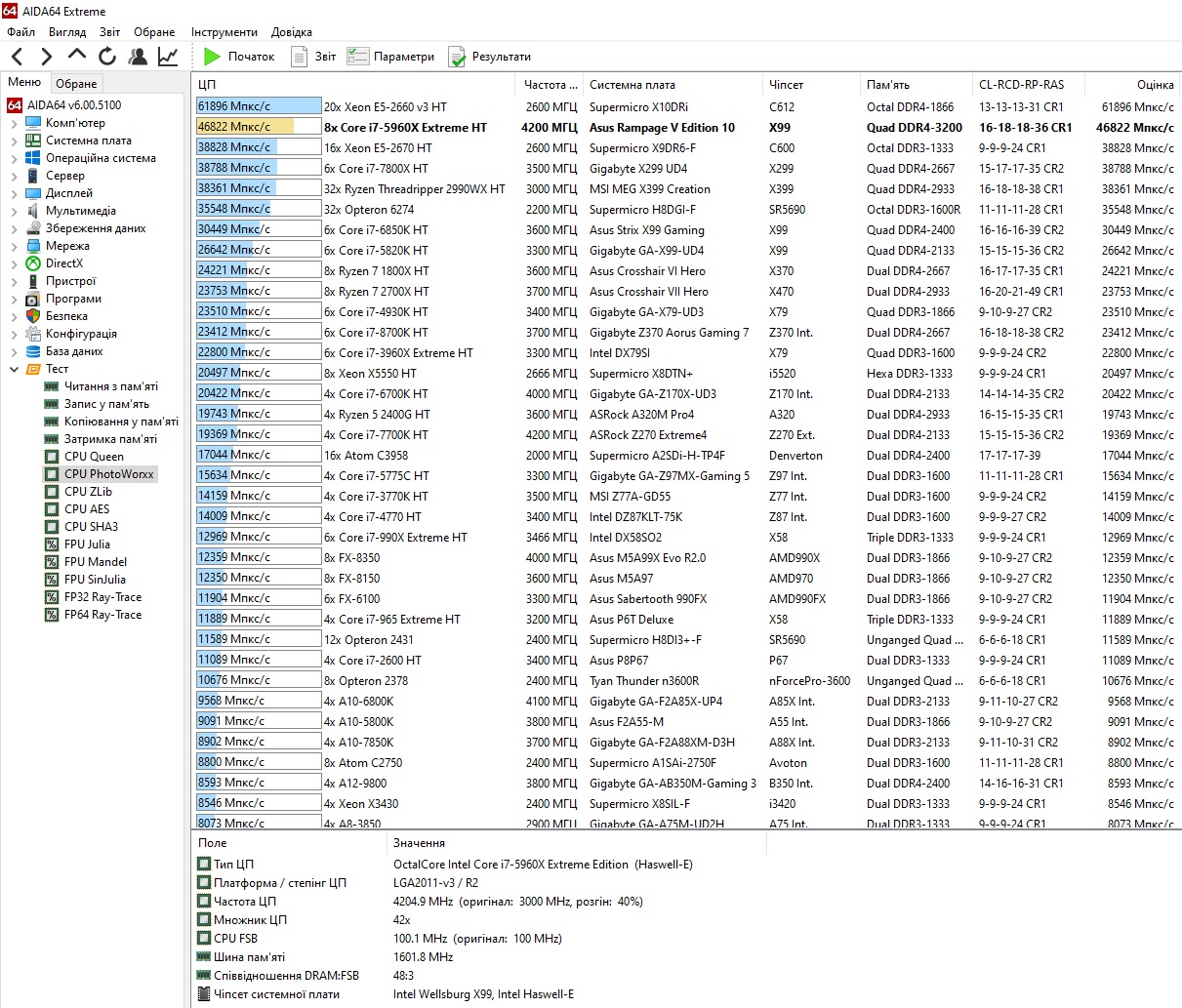
Task: Click the Forward navigation arrow
Action: 47,57
